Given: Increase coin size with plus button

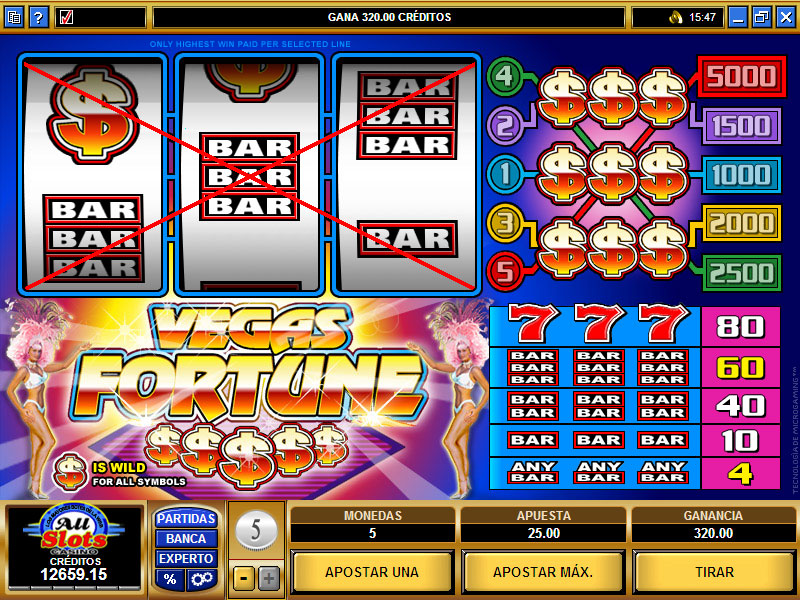Looking at the screenshot, I should [269, 578].
